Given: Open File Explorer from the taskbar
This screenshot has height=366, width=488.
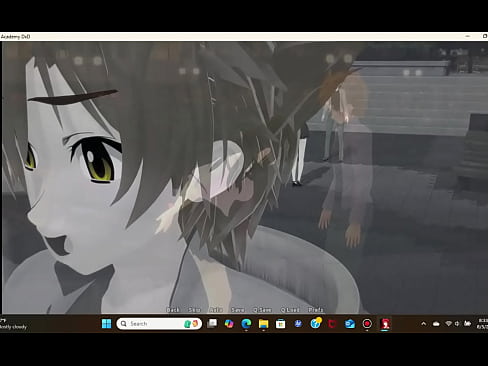Looking at the screenshot, I should [263, 324].
